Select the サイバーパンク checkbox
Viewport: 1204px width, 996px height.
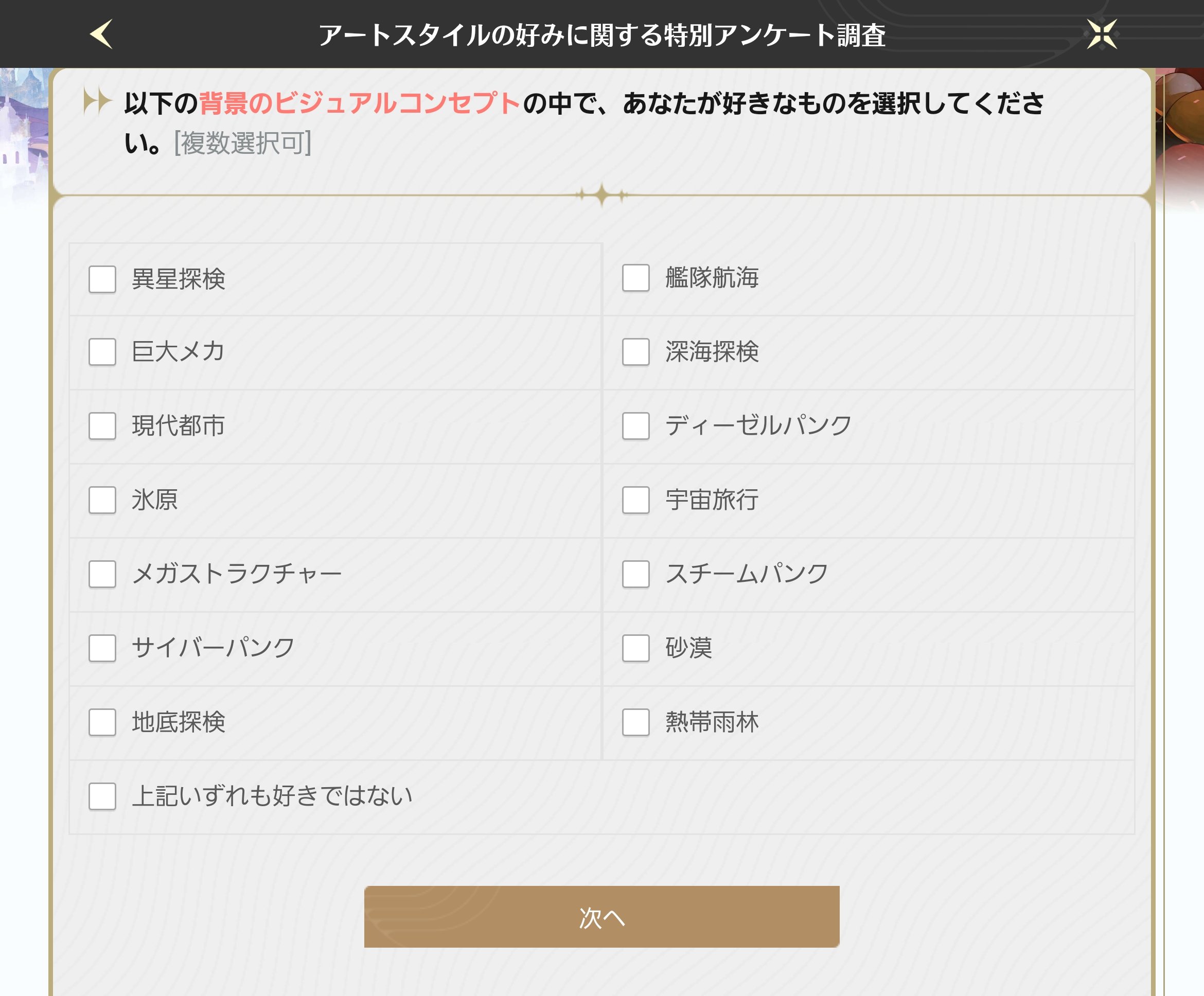(102, 648)
